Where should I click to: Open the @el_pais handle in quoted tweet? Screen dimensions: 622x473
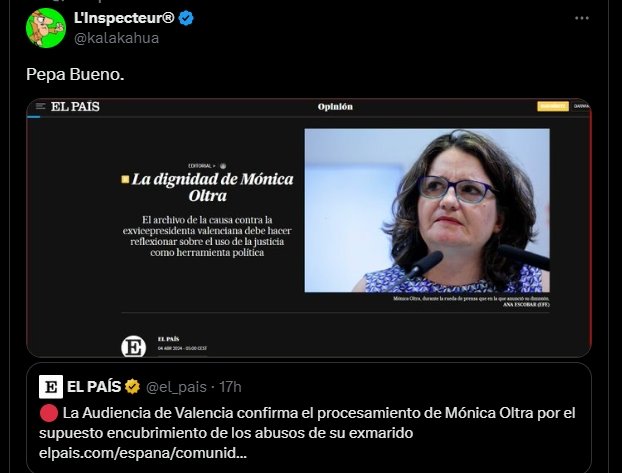coord(176,387)
